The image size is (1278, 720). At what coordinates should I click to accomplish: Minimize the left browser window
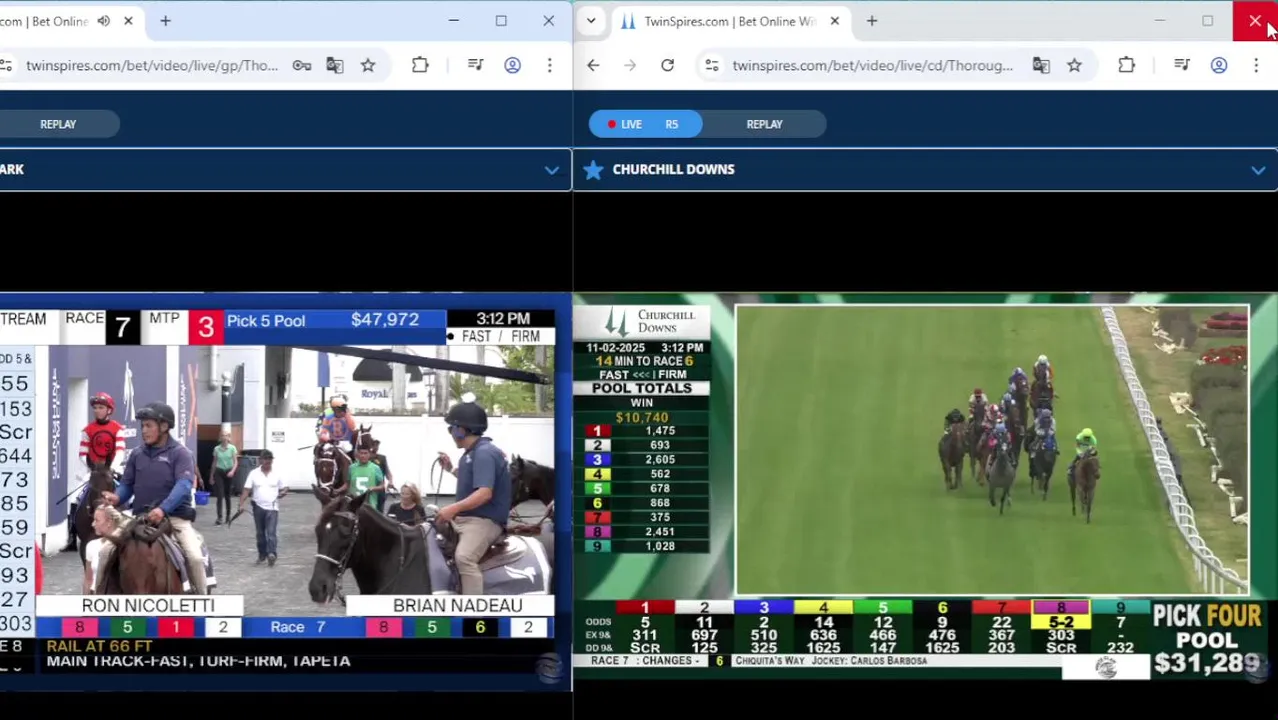[x=453, y=21]
